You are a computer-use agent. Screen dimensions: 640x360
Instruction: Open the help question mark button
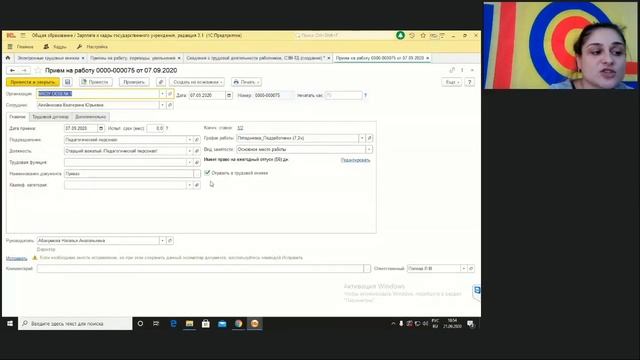[x=470, y=82]
